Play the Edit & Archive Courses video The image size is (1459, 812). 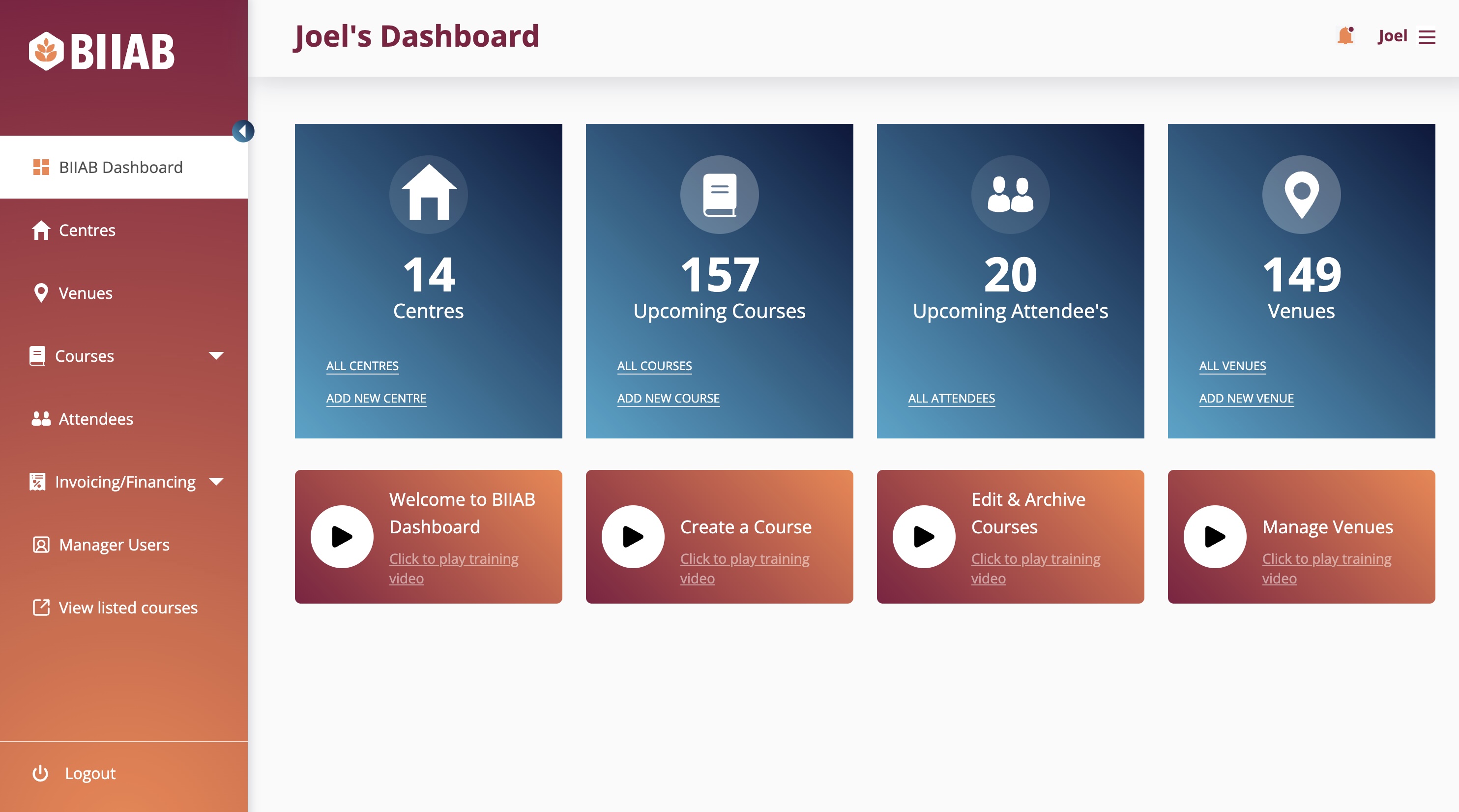tap(924, 536)
